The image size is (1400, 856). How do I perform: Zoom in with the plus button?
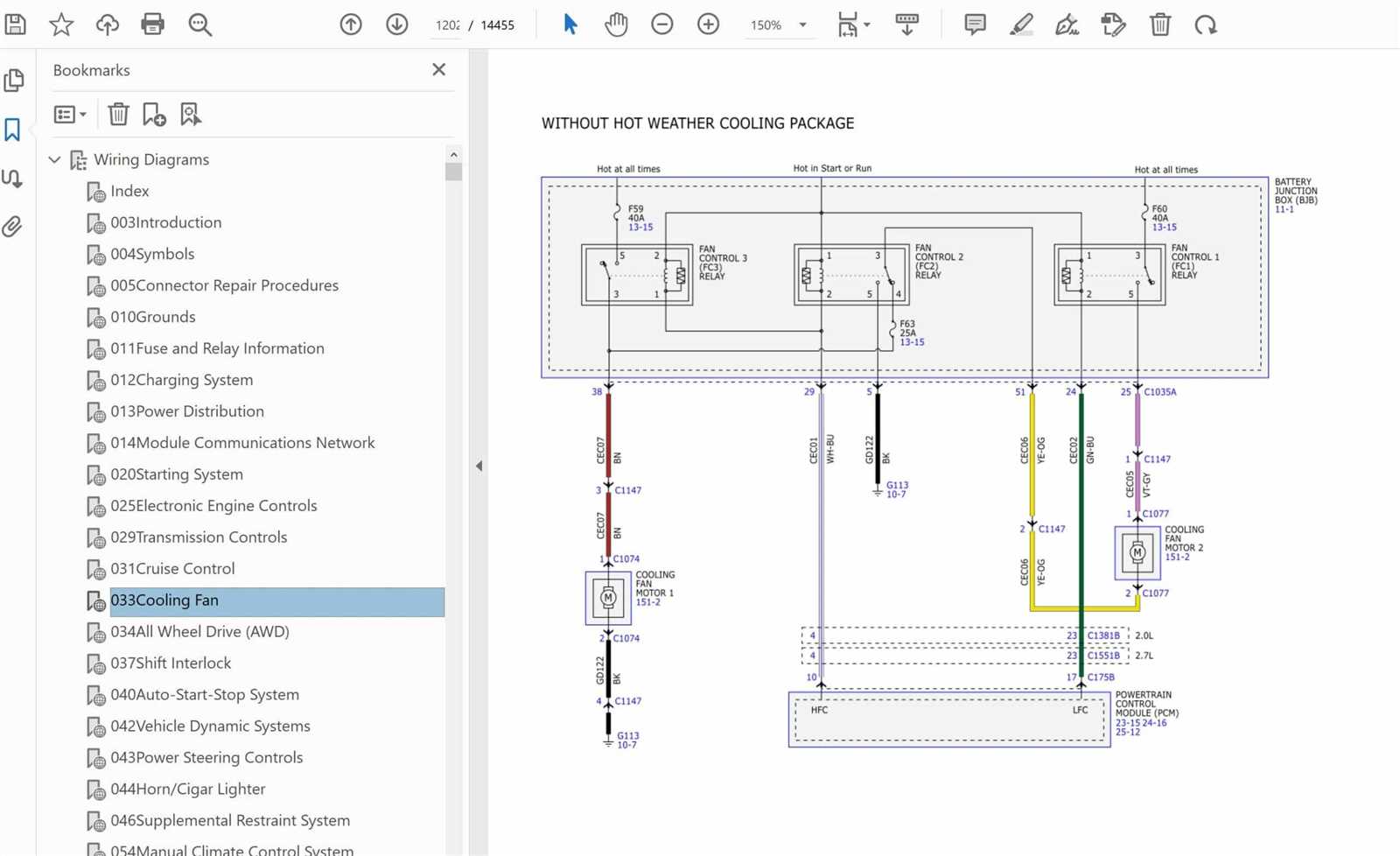point(709,25)
